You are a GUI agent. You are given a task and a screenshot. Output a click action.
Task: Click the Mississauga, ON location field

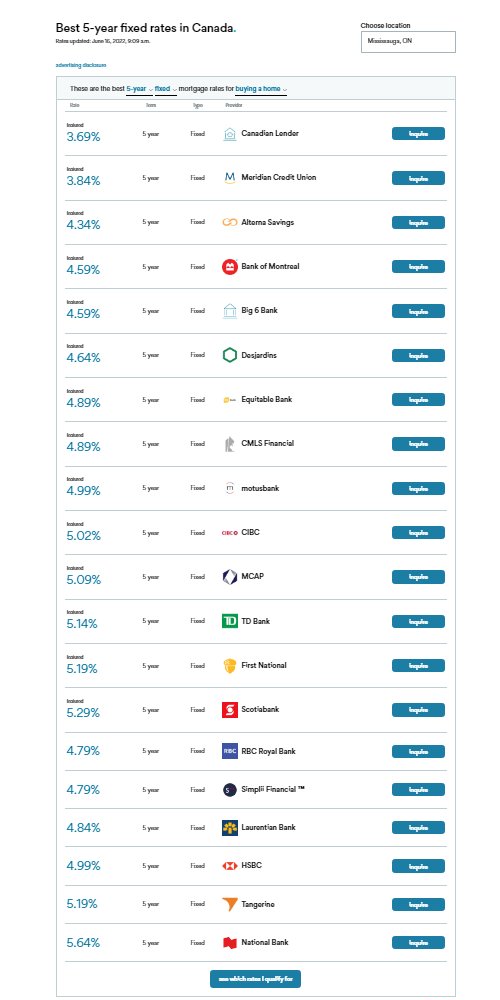408,41
